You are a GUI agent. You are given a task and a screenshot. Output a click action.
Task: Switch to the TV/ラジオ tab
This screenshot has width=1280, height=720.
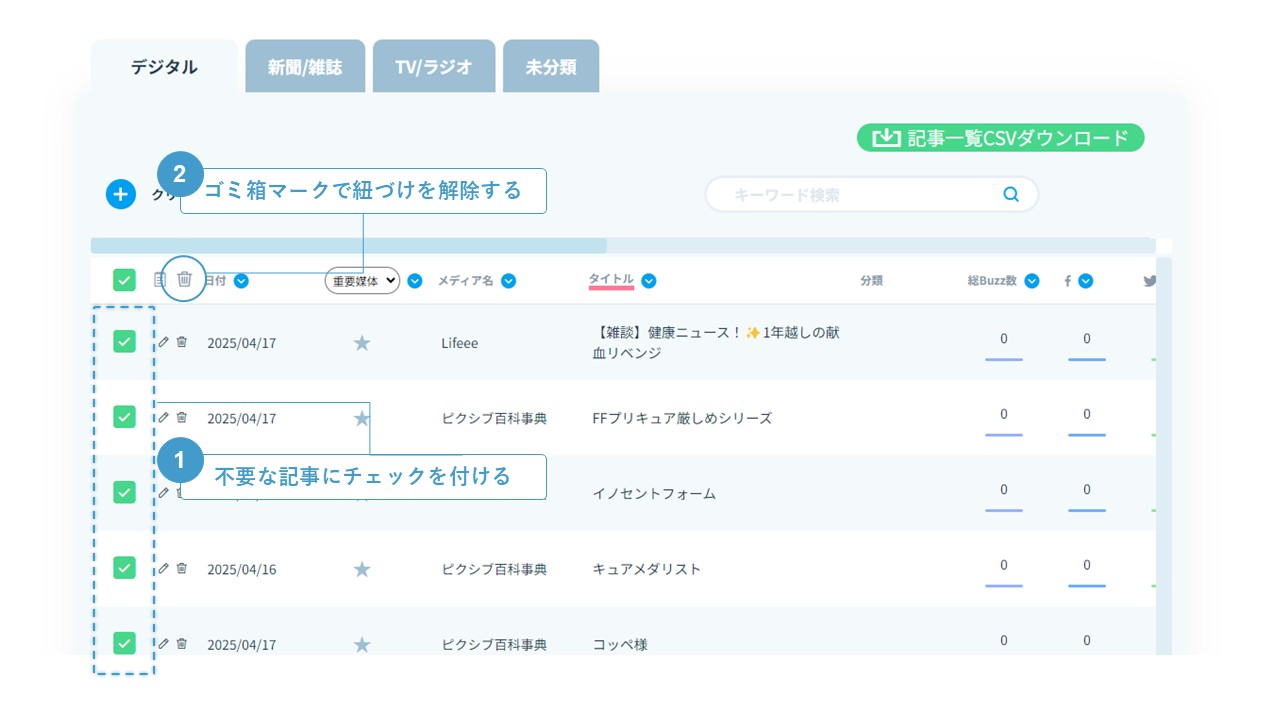click(x=433, y=67)
